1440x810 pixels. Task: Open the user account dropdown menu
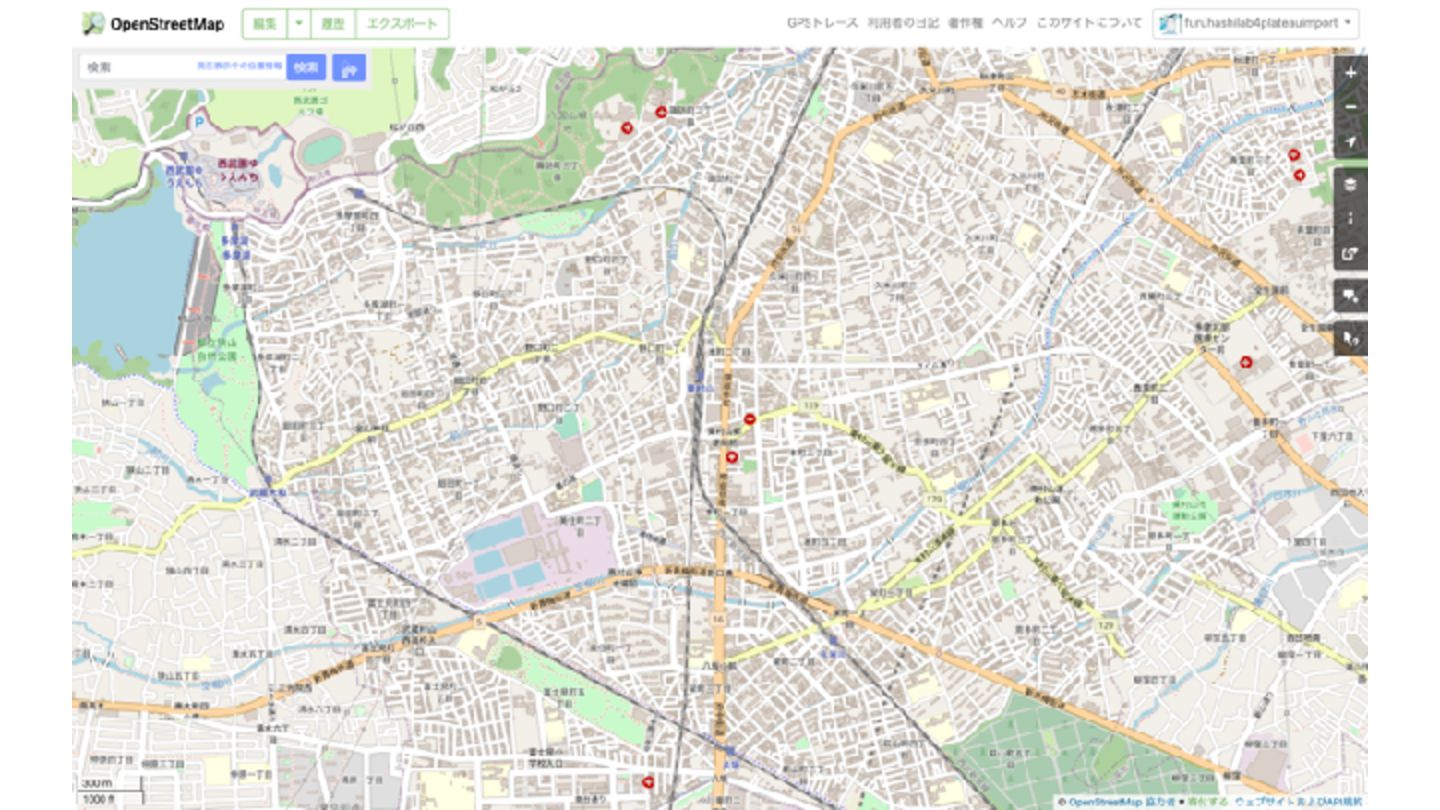1256,24
